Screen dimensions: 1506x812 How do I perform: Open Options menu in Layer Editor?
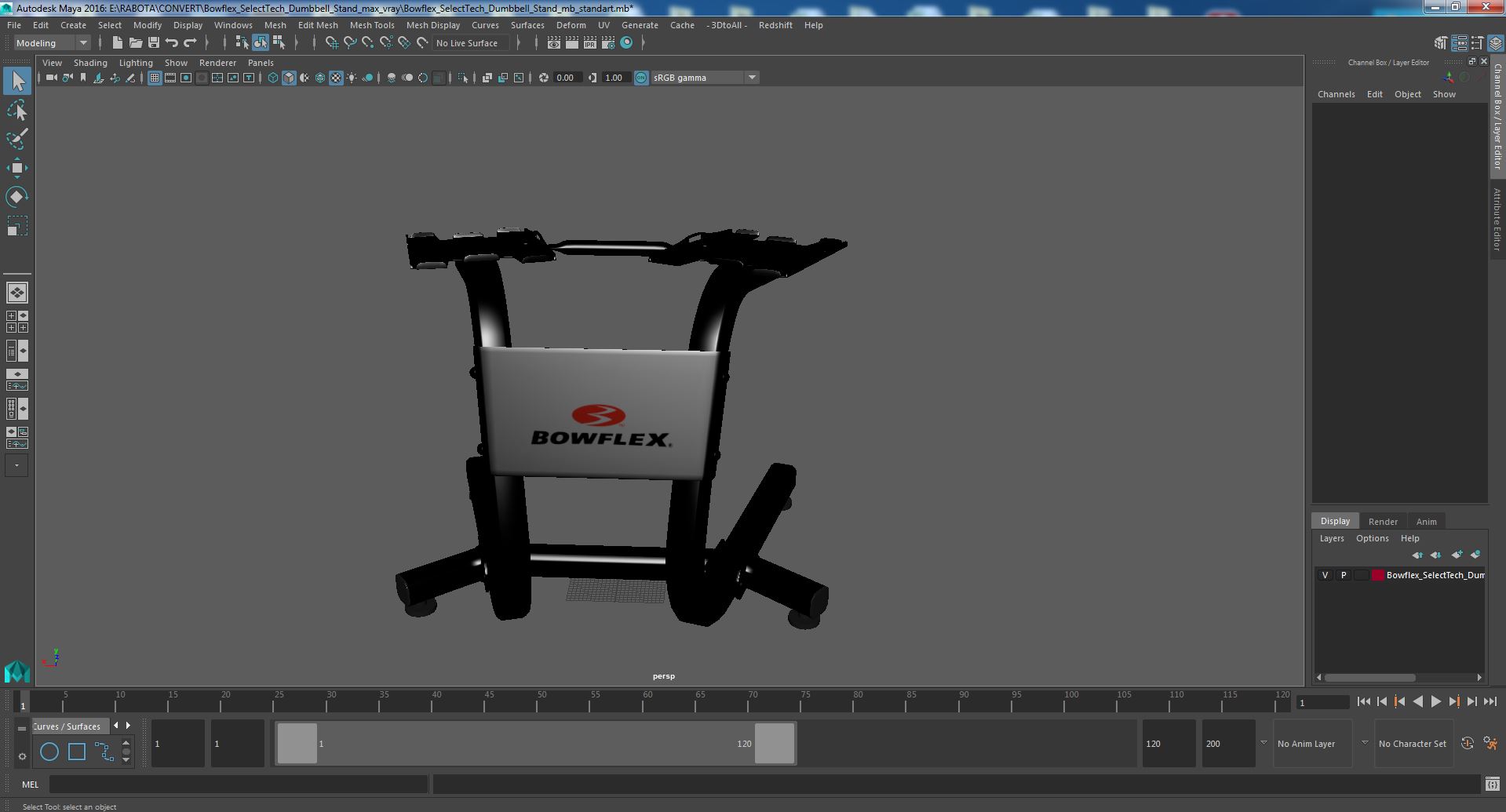(x=1372, y=538)
